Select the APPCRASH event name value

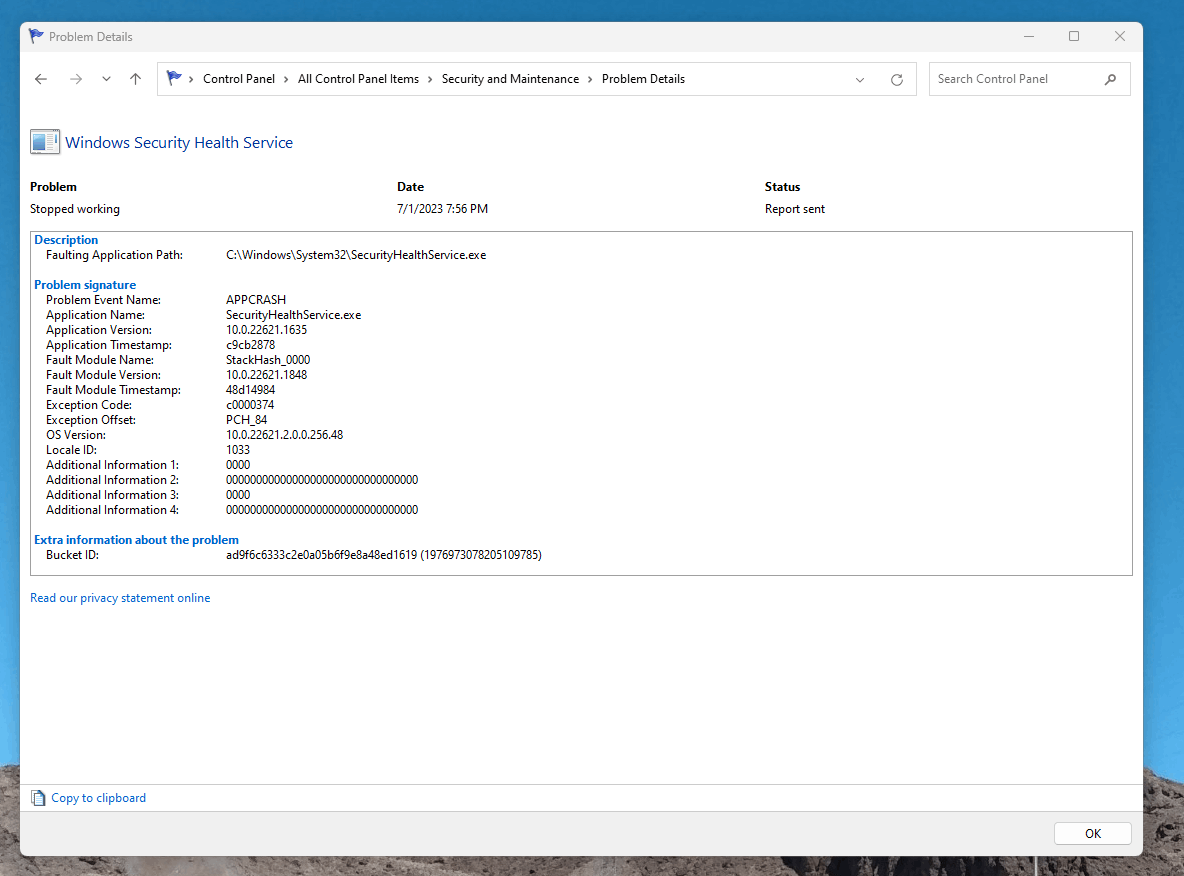click(x=256, y=300)
